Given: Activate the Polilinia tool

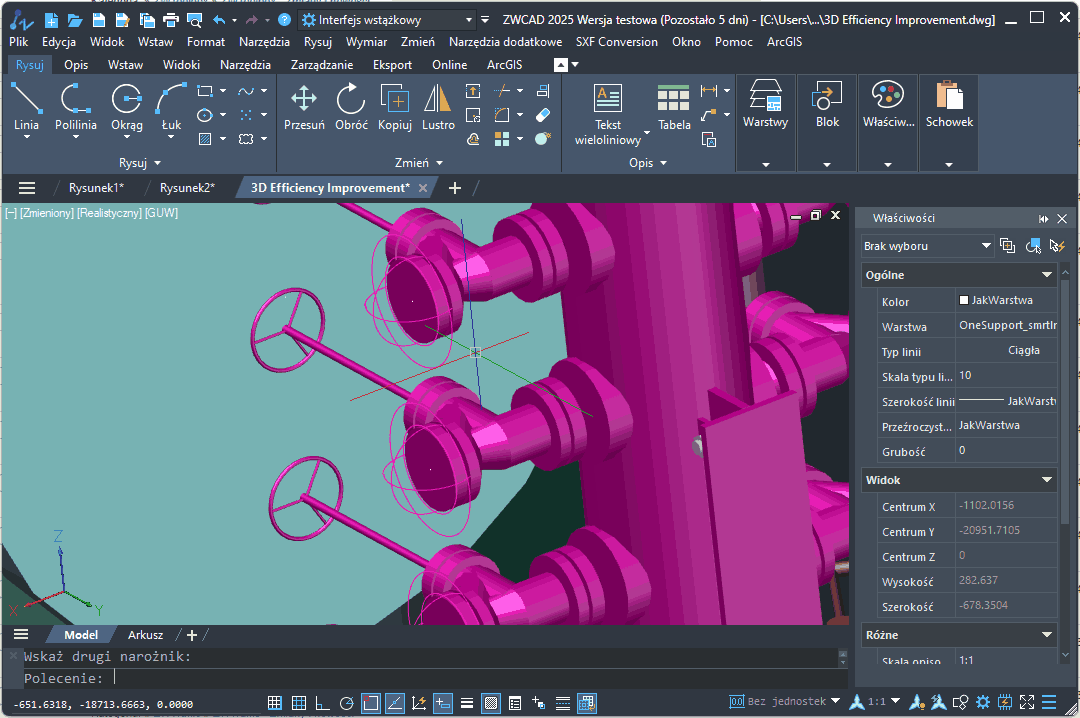Looking at the screenshot, I should point(76,103).
